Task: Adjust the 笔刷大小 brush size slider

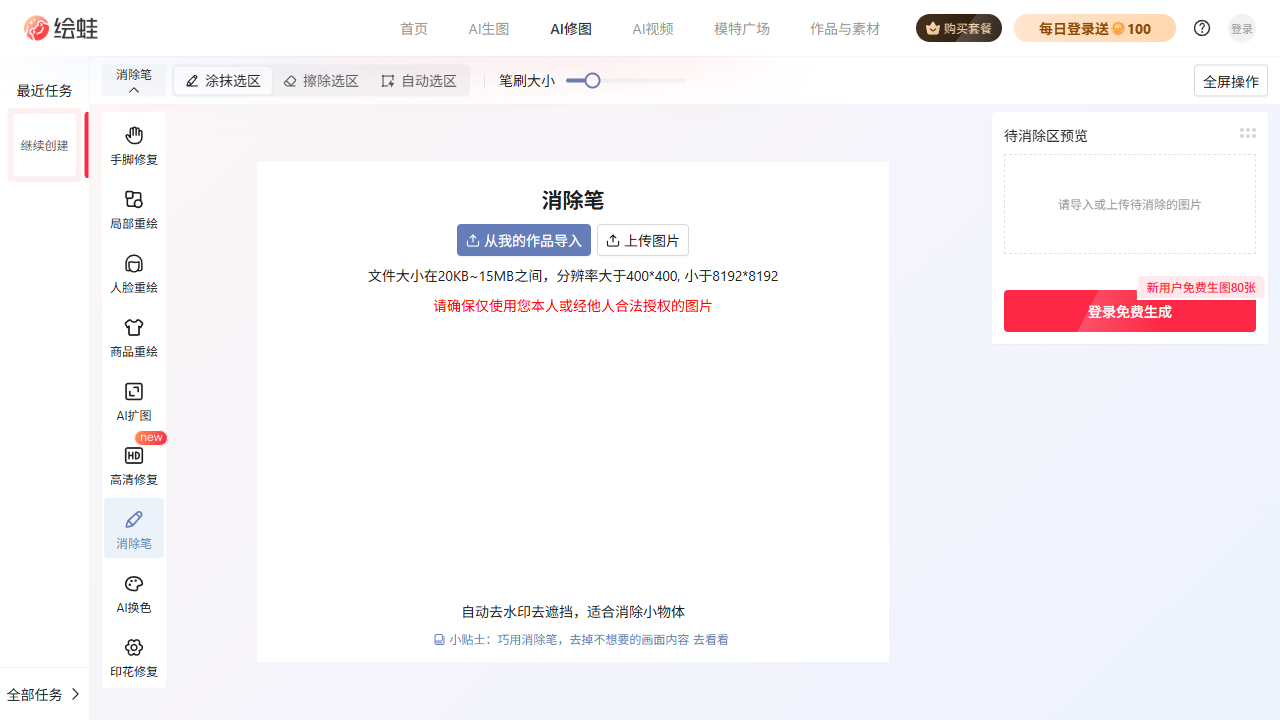Action: [592, 81]
